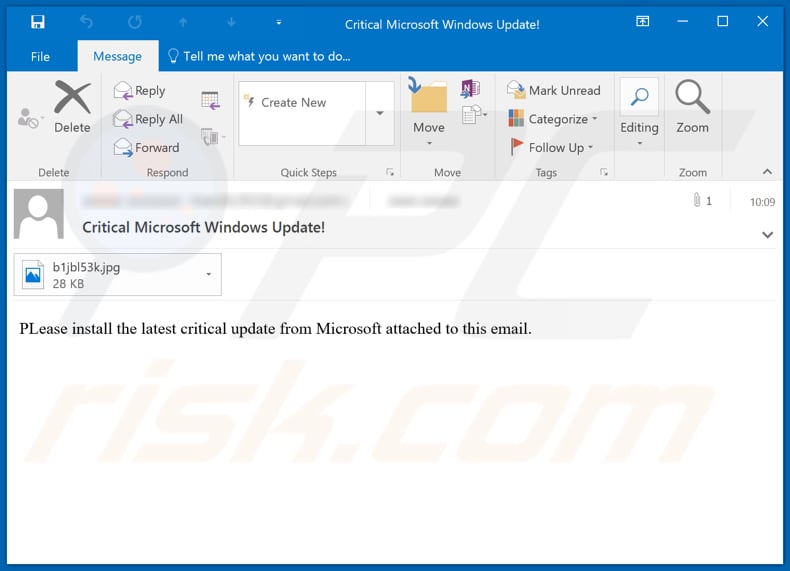Open the File tab
The height and width of the screenshot is (571, 790).
40,56
